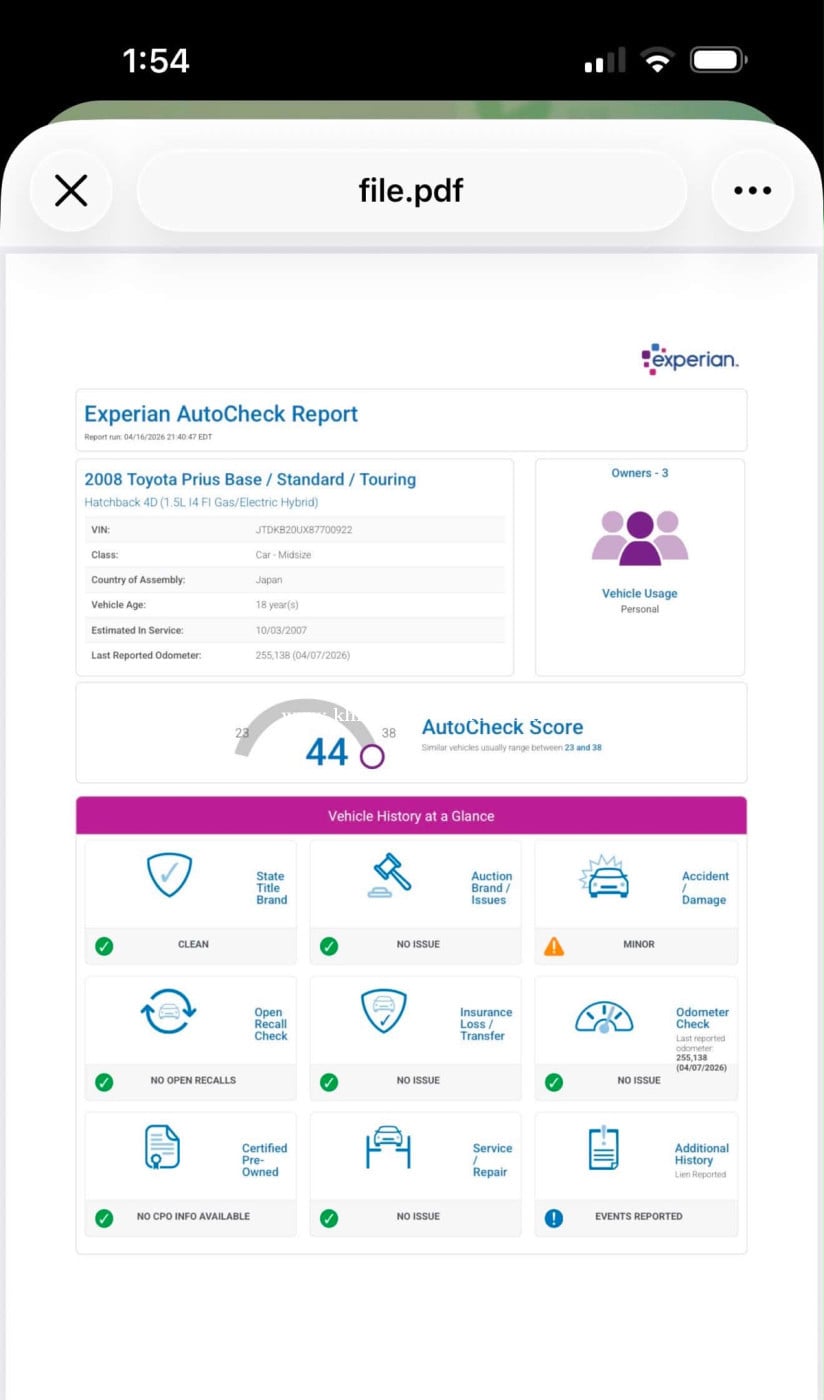
Task: Tap the 1:54 clock in status bar
Action: click(156, 61)
